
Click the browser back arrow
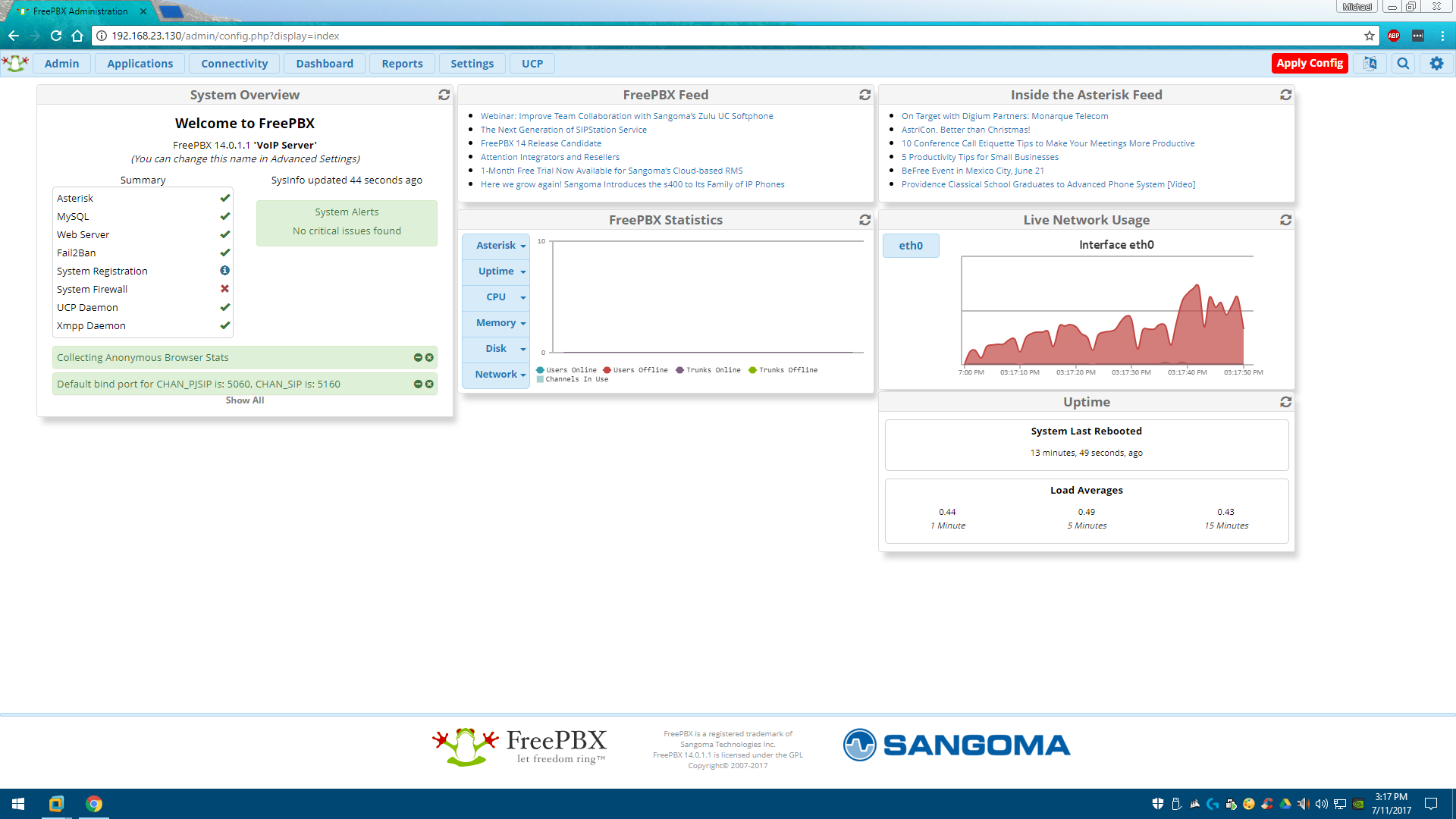(14, 36)
